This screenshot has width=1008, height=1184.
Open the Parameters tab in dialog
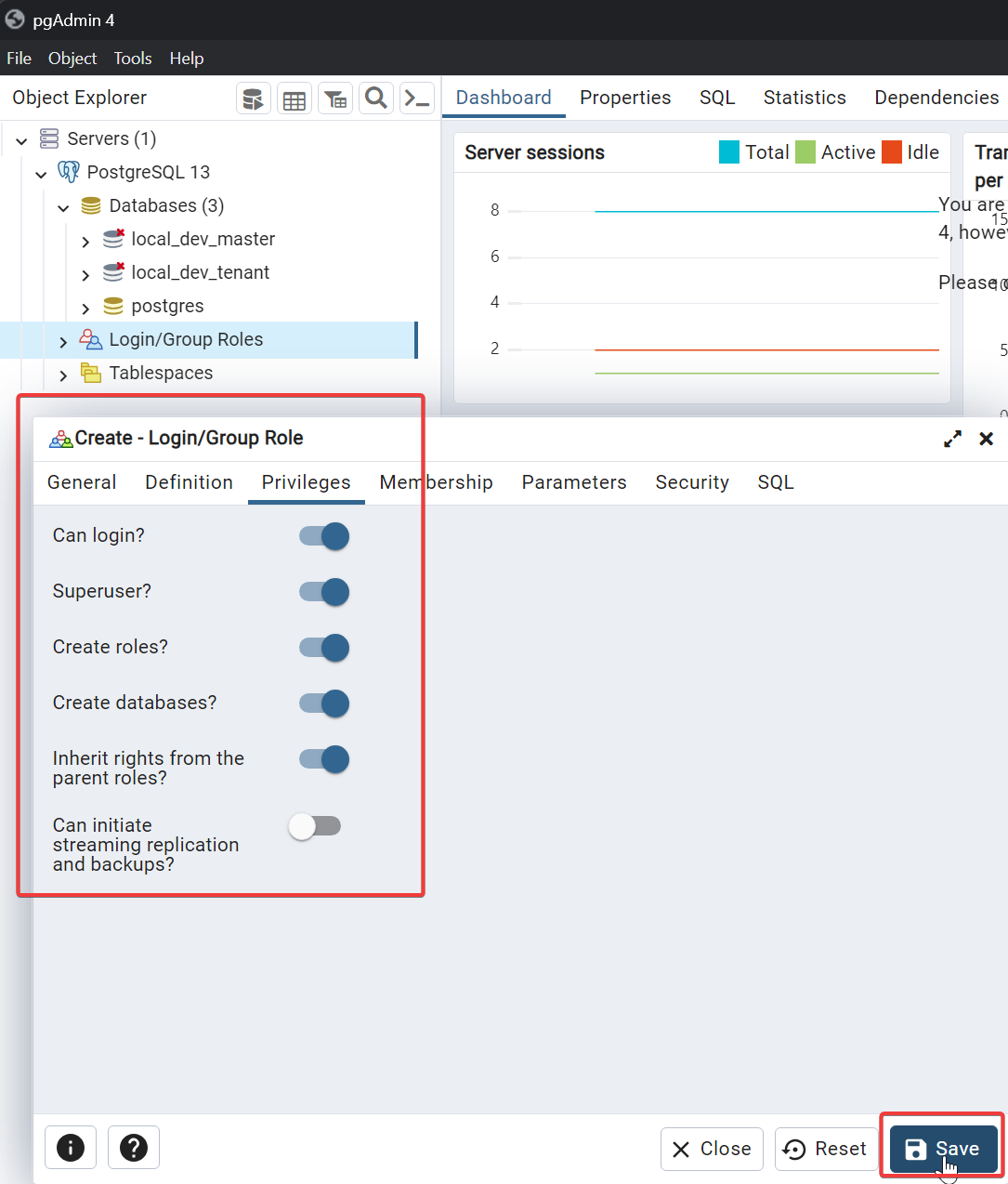click(574, 482)
